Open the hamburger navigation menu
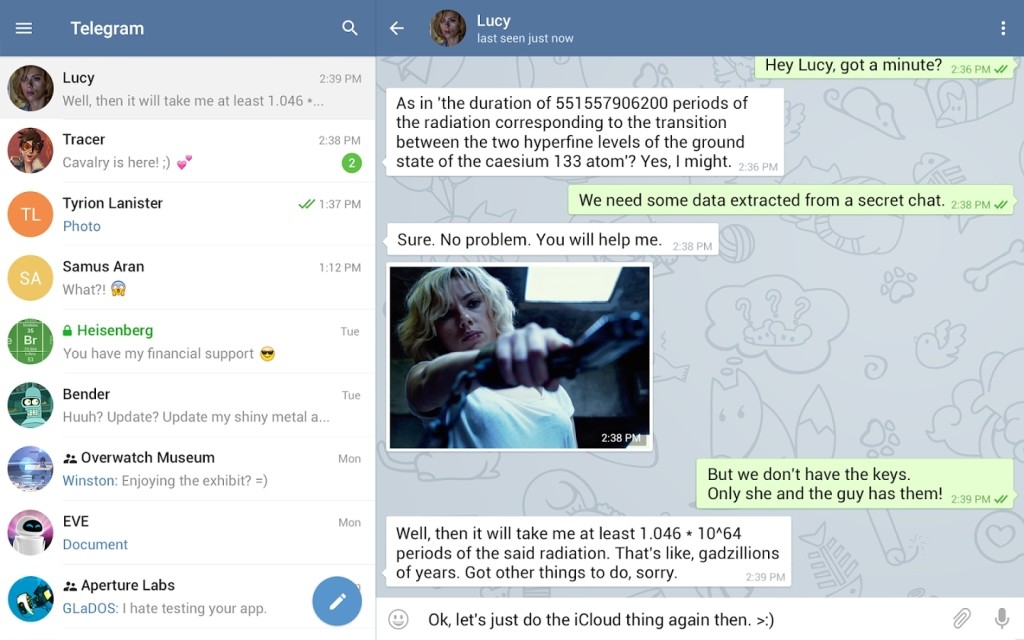The height and width of the screenshot is (640, 1024). click(24, 28)
